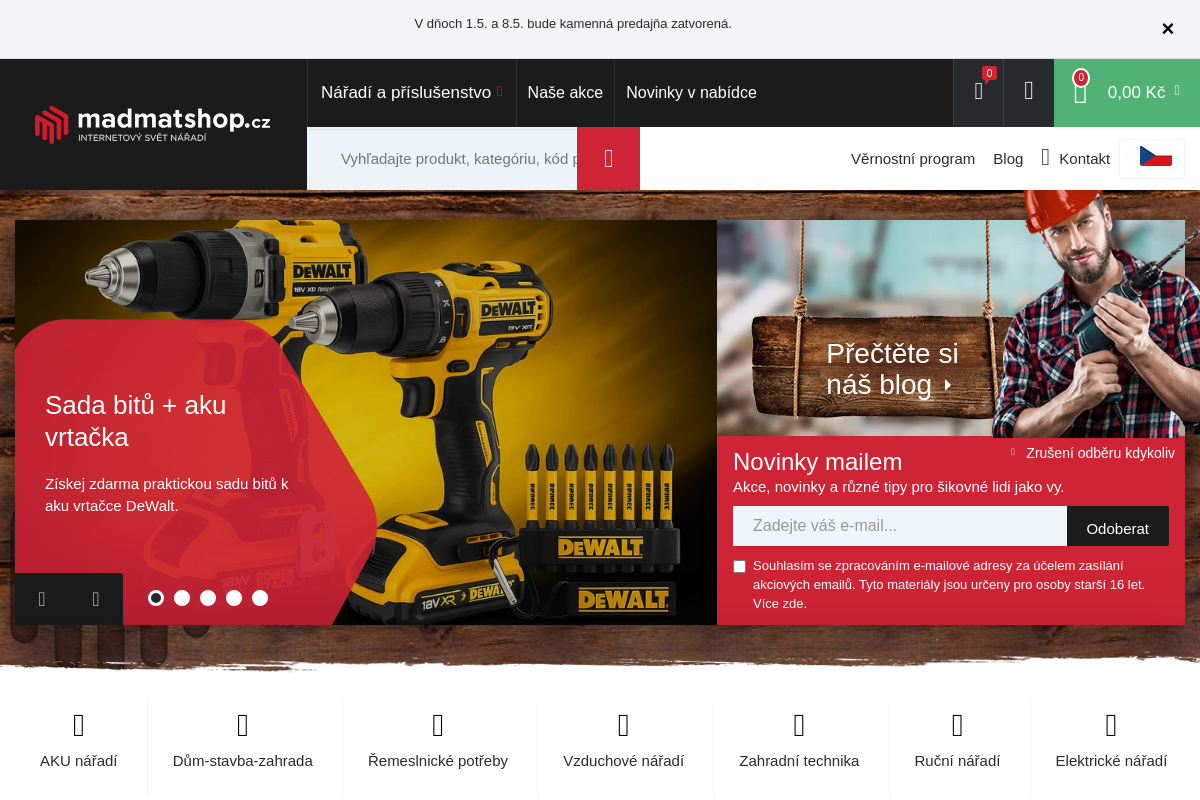Image resolution: width=1200 pixels, height=800 pixels.
Task: Click the red search button
Action: tap(608, 158)
